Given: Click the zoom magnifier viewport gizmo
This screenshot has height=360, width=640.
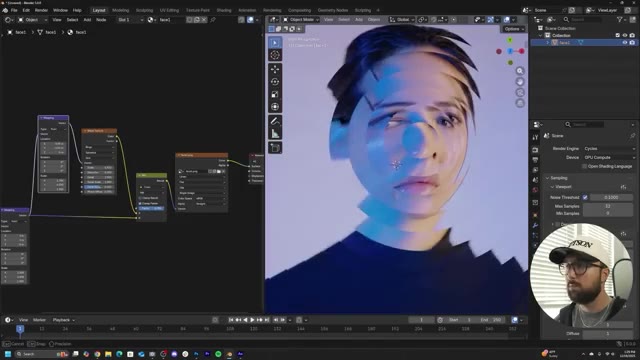Looking at the screenshot, I should (520, 71).
